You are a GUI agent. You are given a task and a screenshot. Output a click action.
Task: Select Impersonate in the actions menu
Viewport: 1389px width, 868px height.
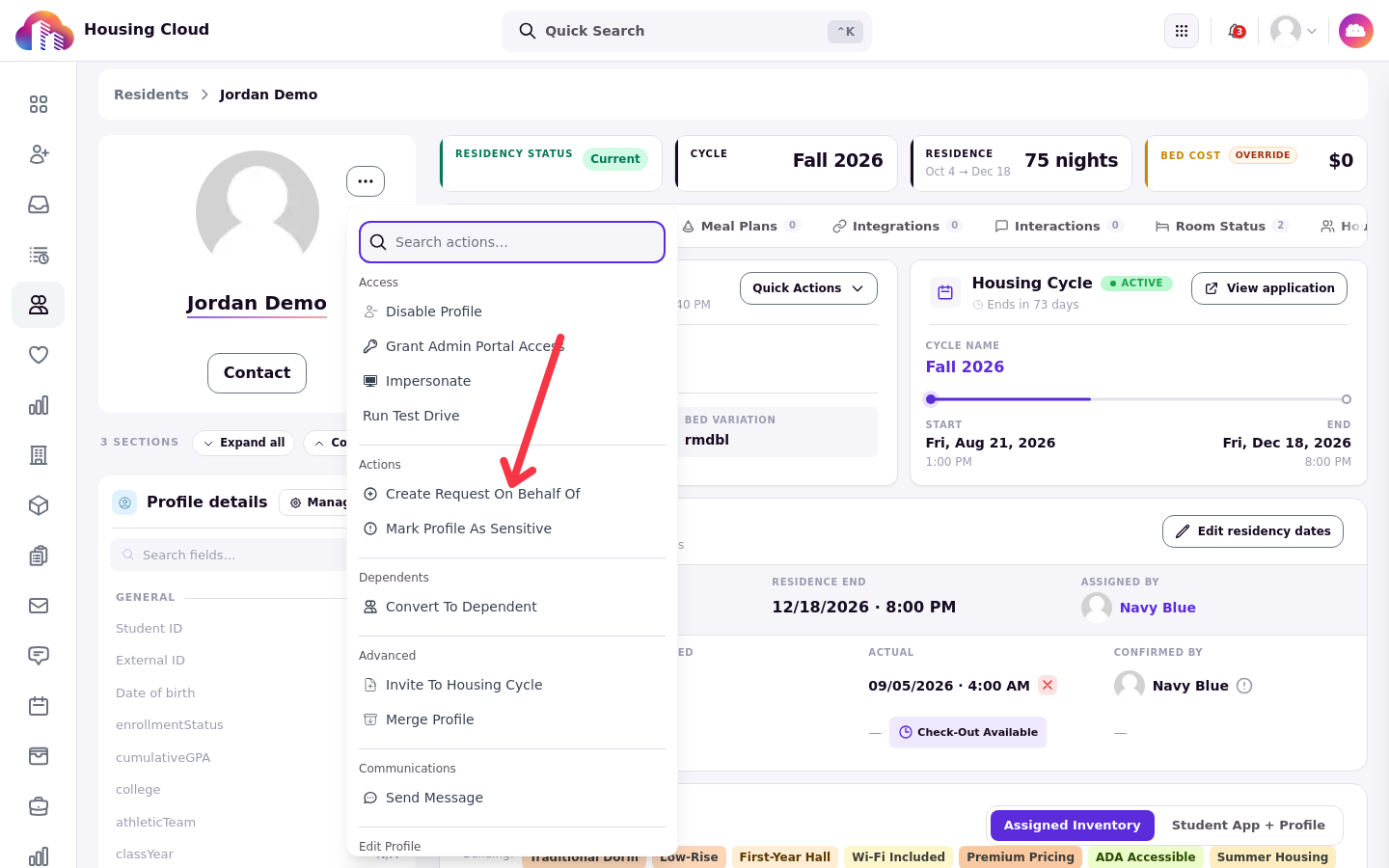pyautogui.click(x=512, y=381)
